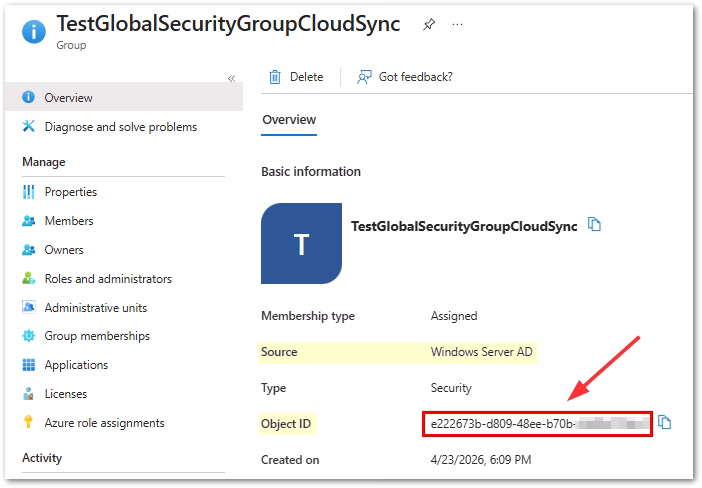Open Licenses page
The width and height of the screenshot is (702, 488).
[x=65, y=394]
